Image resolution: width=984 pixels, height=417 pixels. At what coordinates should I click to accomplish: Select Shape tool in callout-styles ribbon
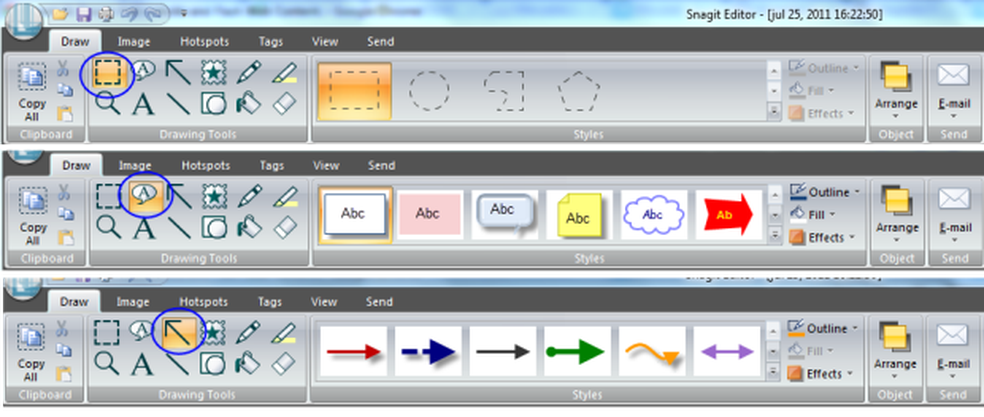tap(214, 227)
